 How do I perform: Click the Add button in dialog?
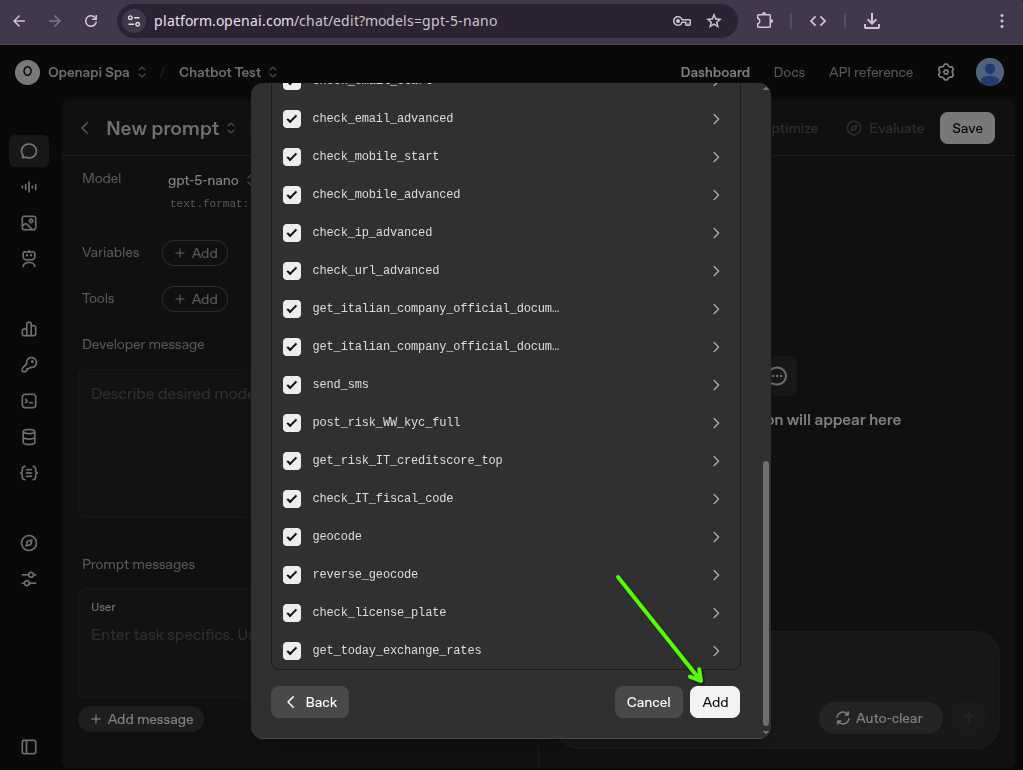[x=715, y=702]
